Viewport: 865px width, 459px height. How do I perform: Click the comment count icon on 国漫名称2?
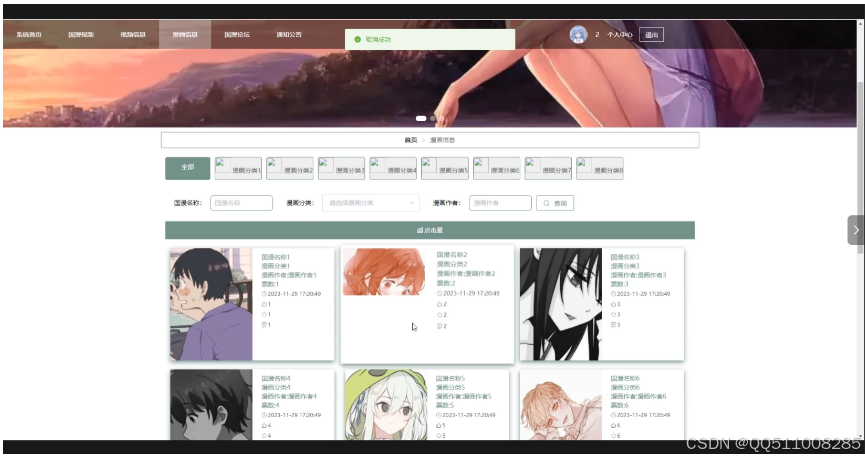pos(440,326)
